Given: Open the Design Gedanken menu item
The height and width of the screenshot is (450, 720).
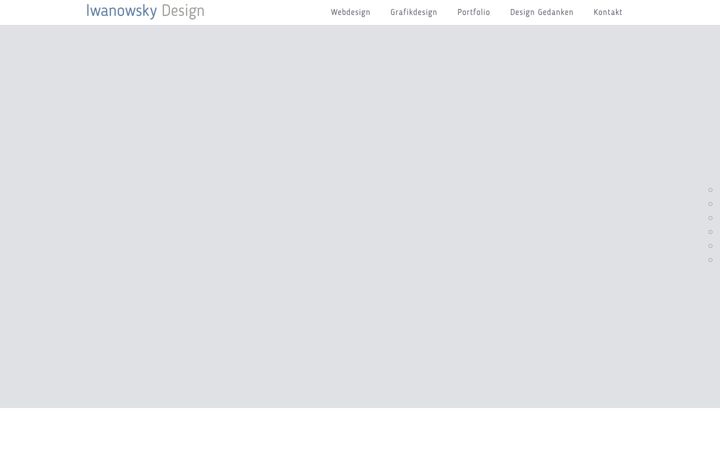Looking at the screenshot, I should click(x=541, y=12).
